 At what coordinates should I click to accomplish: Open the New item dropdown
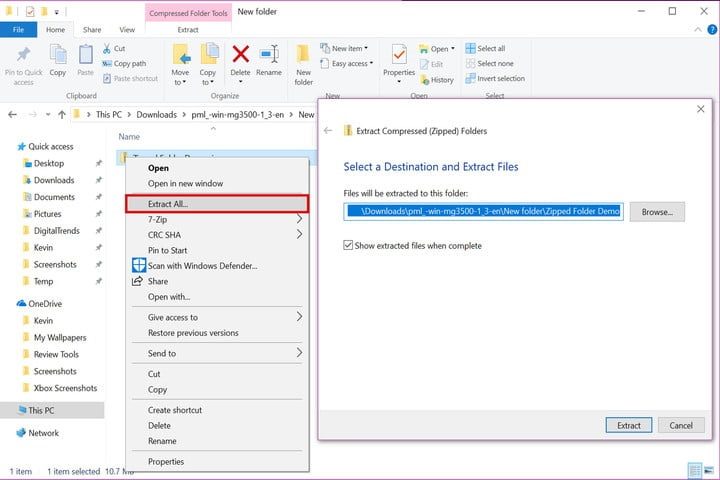349,48
